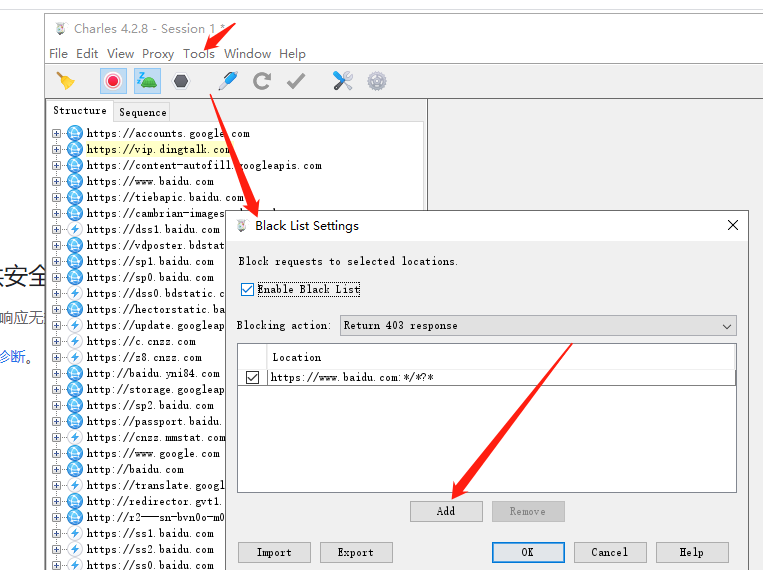Click lightning icon beside z8.cnzz.com
The width and height of the screenshot is (763, 570).
(x=74, y=357)
